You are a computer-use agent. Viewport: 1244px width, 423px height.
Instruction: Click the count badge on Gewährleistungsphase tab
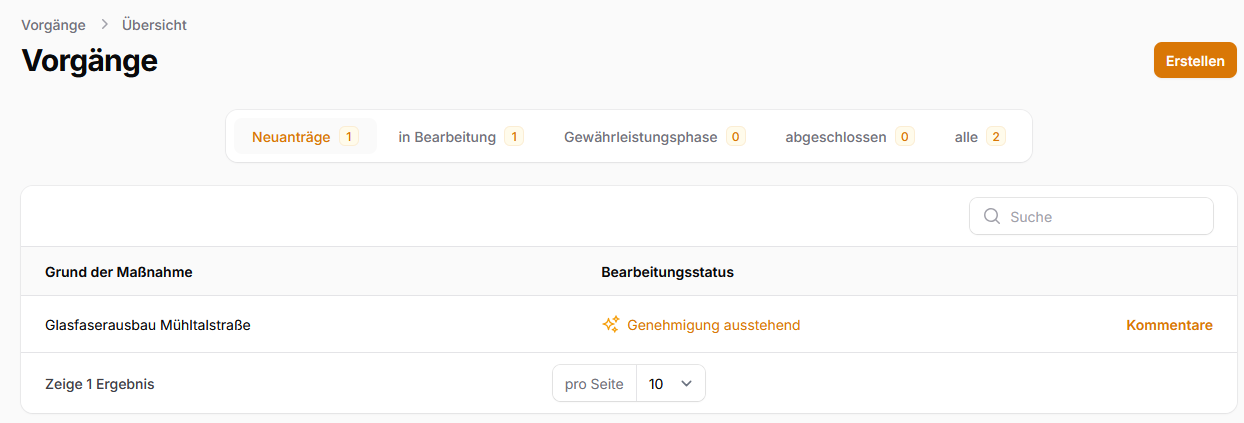[735, 137]
